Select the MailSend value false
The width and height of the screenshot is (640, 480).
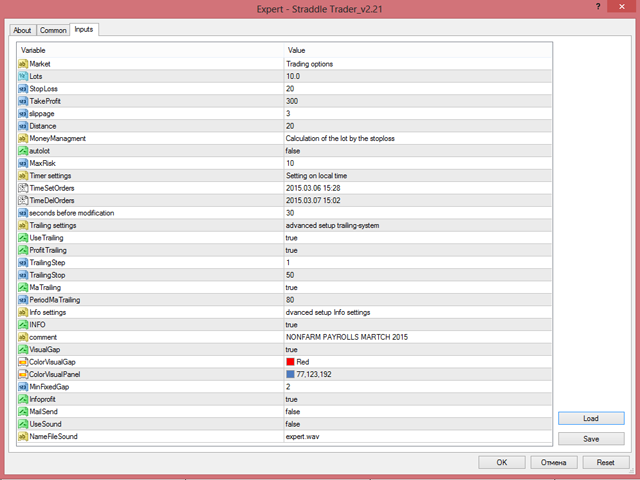[x=293, y=412]
